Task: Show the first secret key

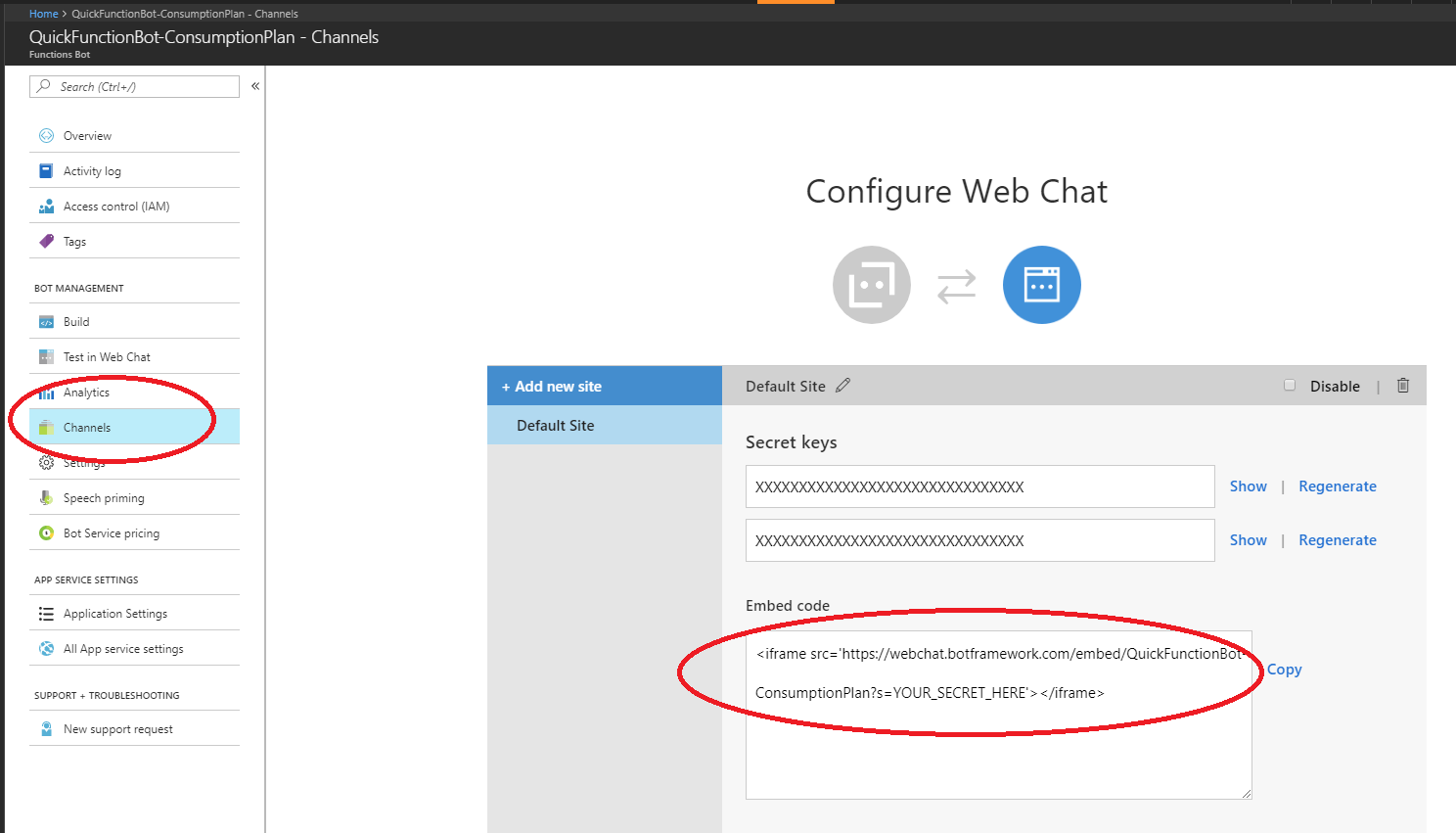Action: [x=1248, y=486]
